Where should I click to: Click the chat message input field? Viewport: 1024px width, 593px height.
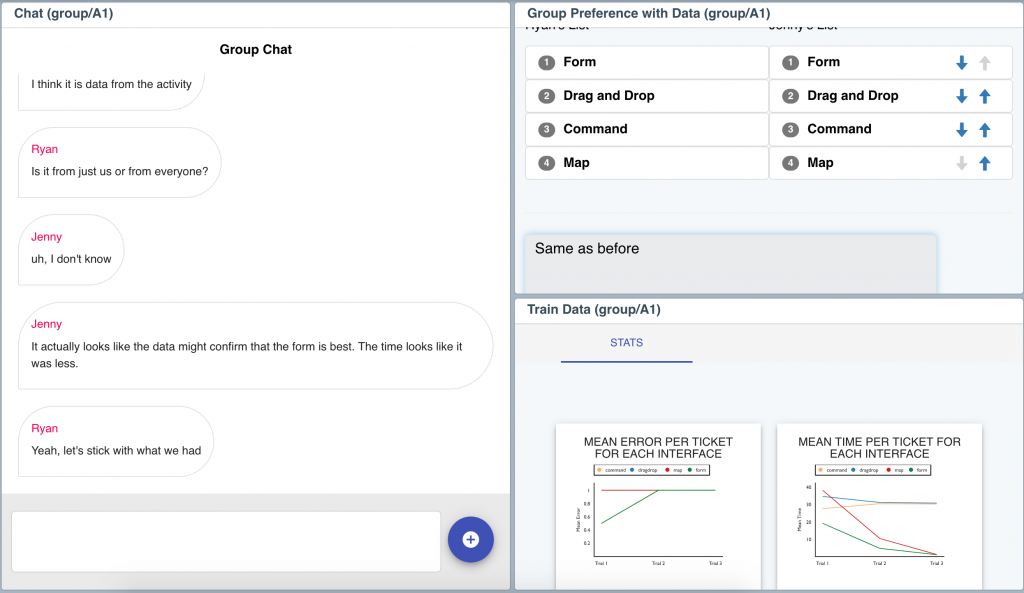point(226,541)
